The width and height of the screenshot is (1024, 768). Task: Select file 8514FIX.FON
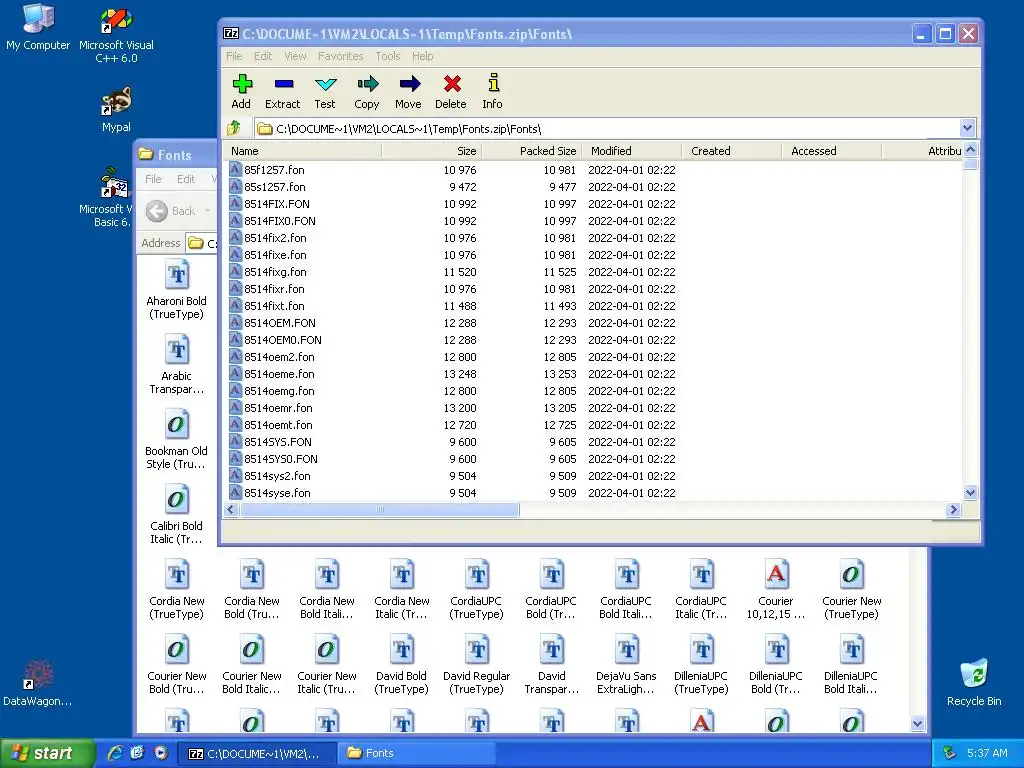[x=277, y=204]
